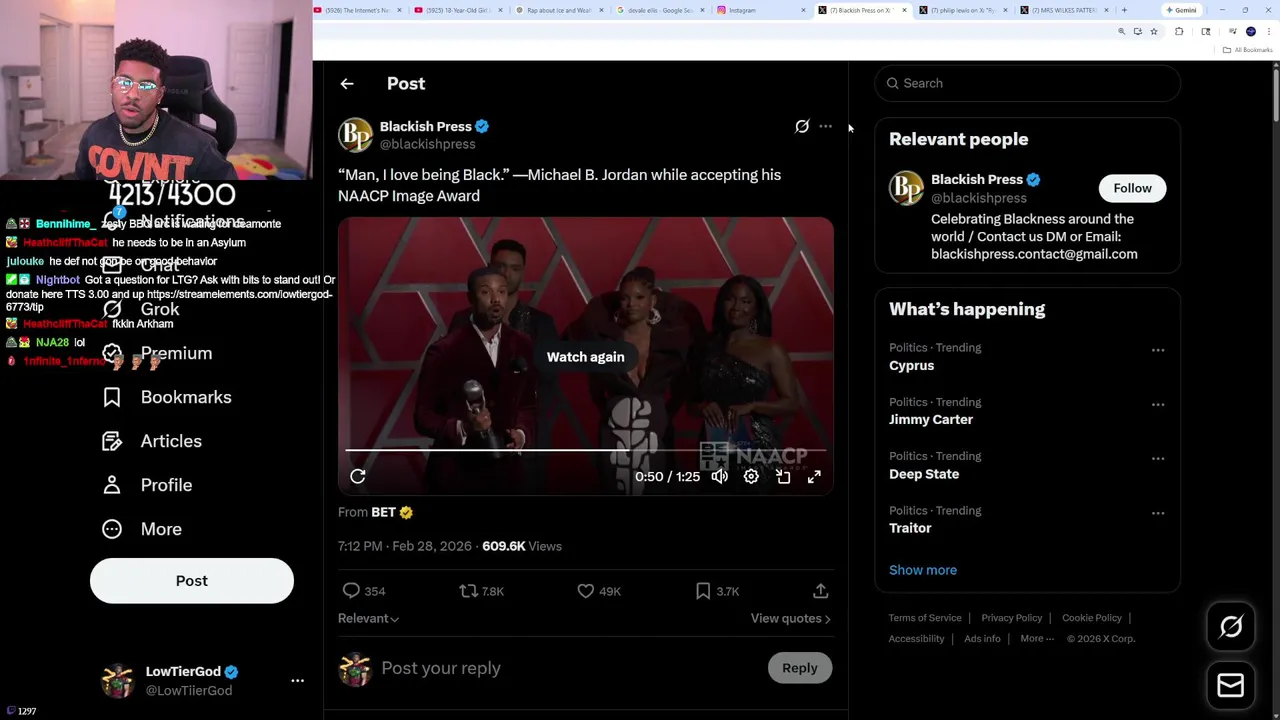1280x720 pixels.
Task: Open Premium in the sidebar
Action: [x=157, y=353]
